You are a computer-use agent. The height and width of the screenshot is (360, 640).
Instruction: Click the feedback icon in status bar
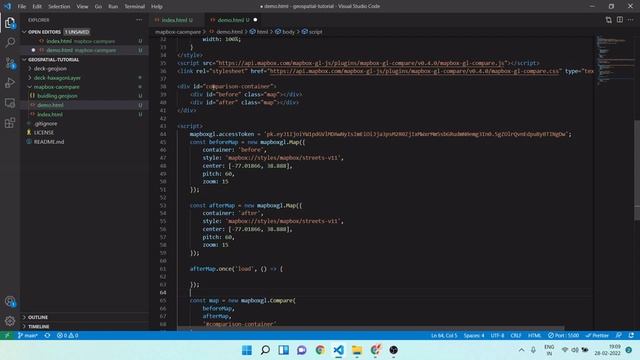(x=619, y=336)
